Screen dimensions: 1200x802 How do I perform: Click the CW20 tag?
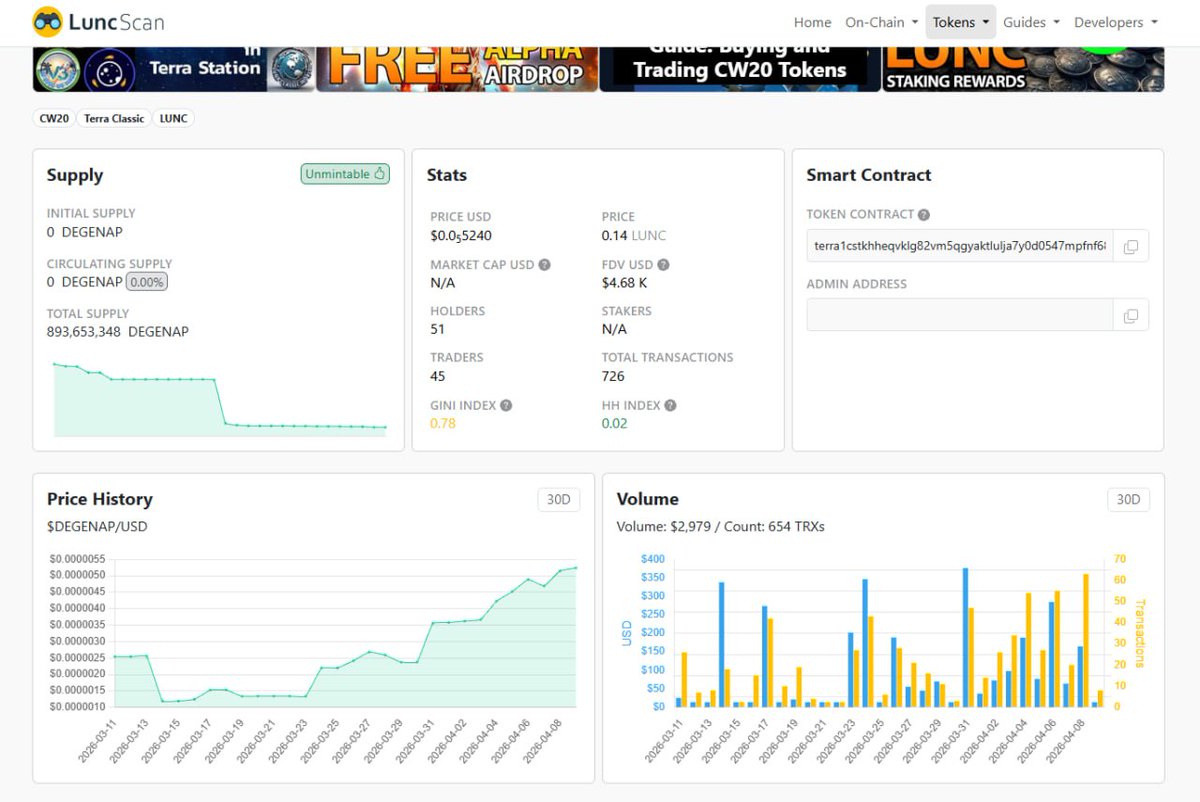click(54, 118)
